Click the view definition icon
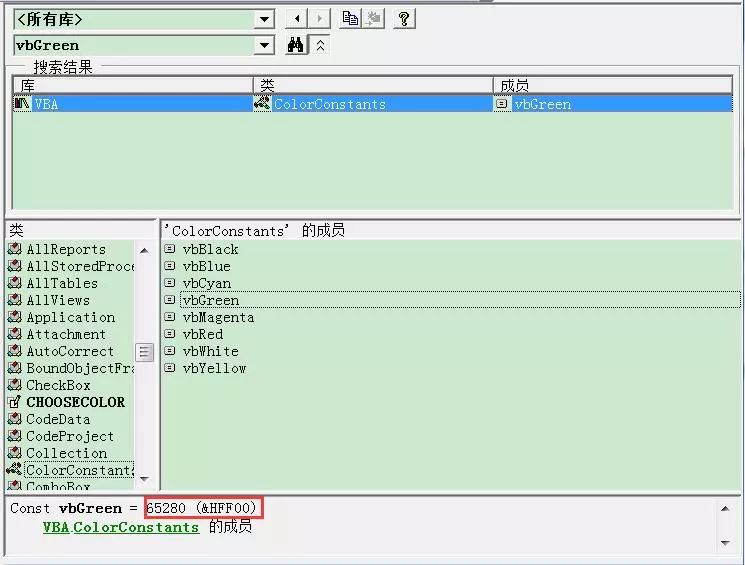Viewport: 745px width, 565px height. point(373,19)
